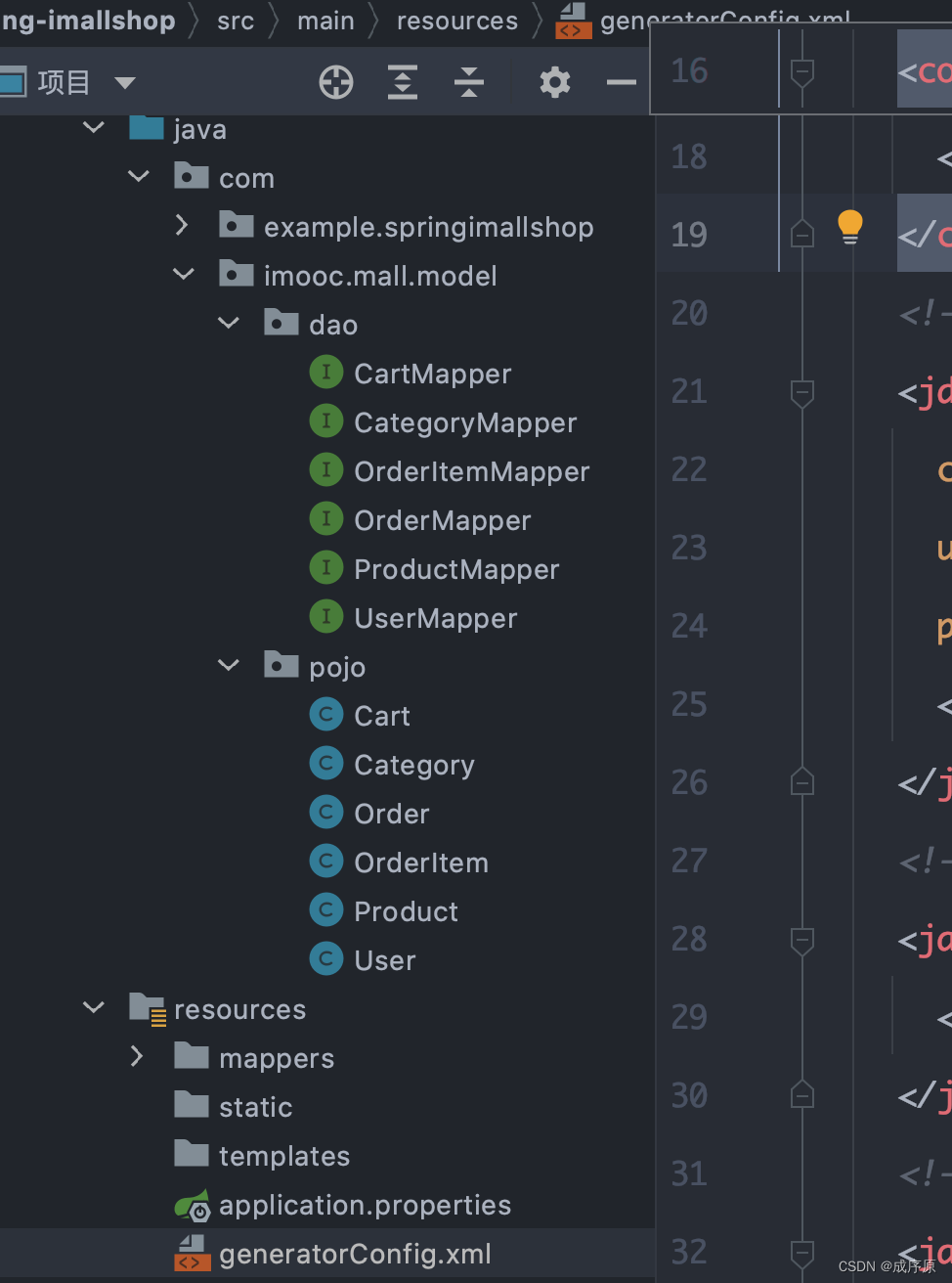Viewport: 952px width, 1283px height.
Task: Hide the project tool window with minus icon
Action: coord(621,82)
